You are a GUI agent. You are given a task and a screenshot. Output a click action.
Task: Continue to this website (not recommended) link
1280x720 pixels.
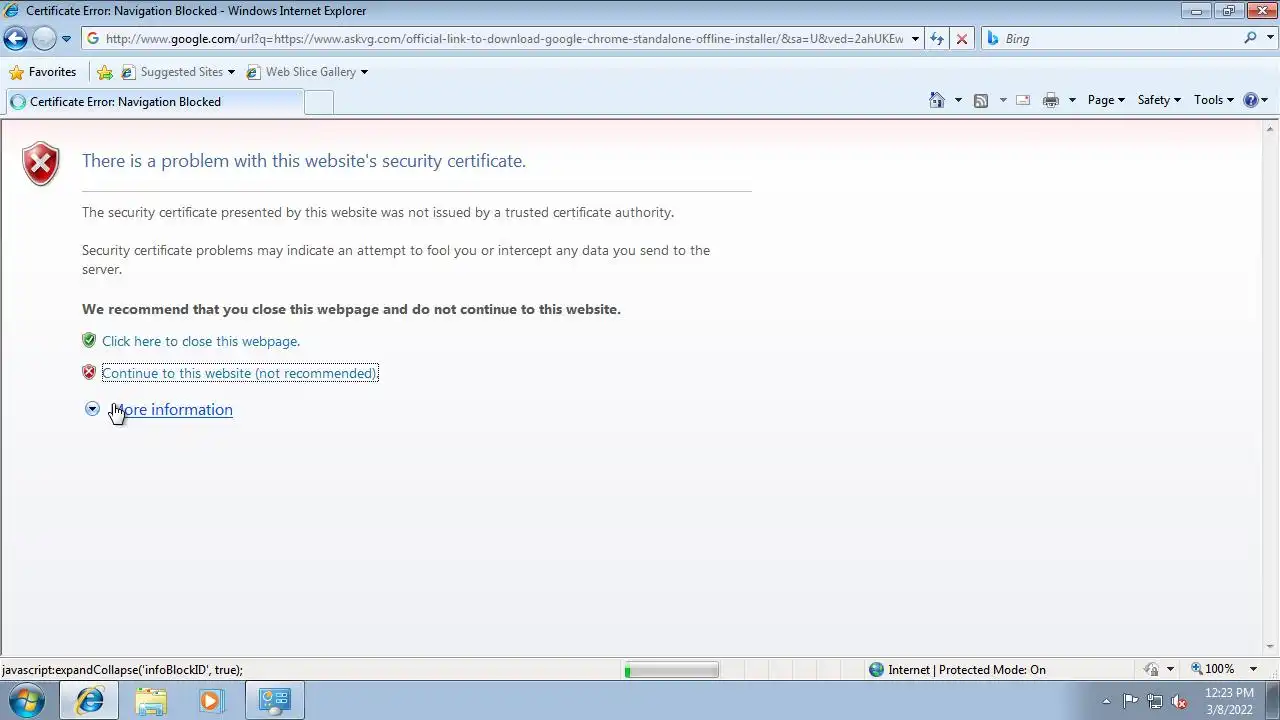pos(240,373)
